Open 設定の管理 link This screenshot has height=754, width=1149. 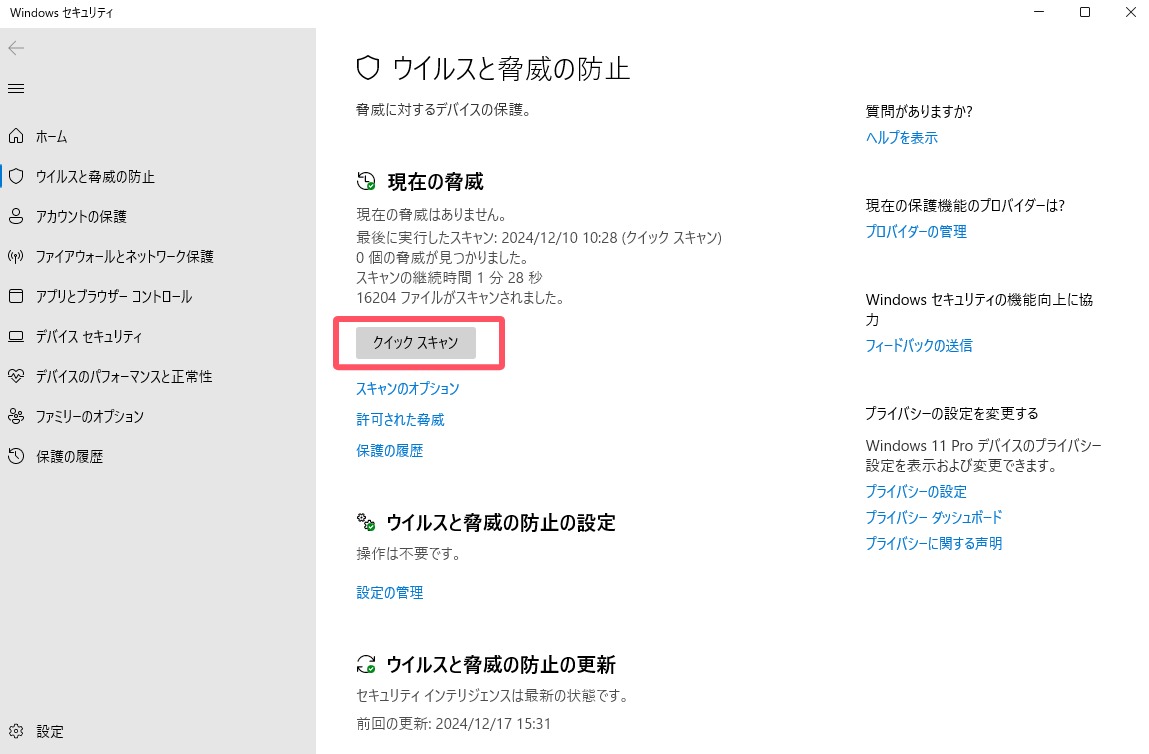click(390, 592)
